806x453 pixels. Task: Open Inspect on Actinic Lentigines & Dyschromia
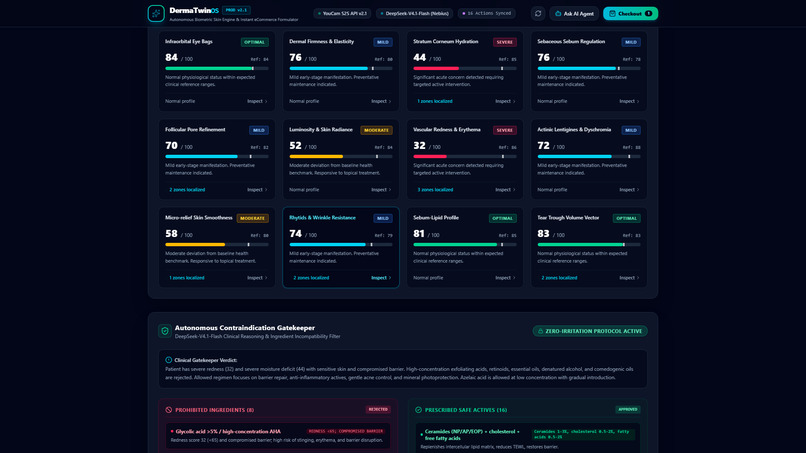[x=629, y=190]
